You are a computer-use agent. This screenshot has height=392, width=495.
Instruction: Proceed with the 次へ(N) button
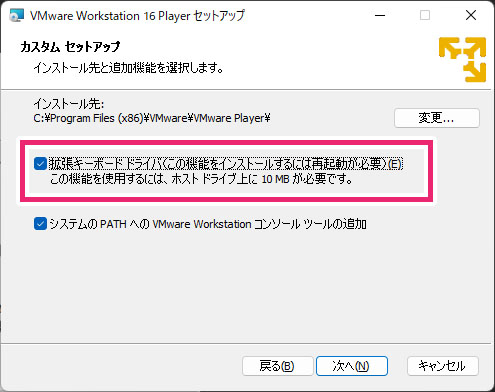352,366
